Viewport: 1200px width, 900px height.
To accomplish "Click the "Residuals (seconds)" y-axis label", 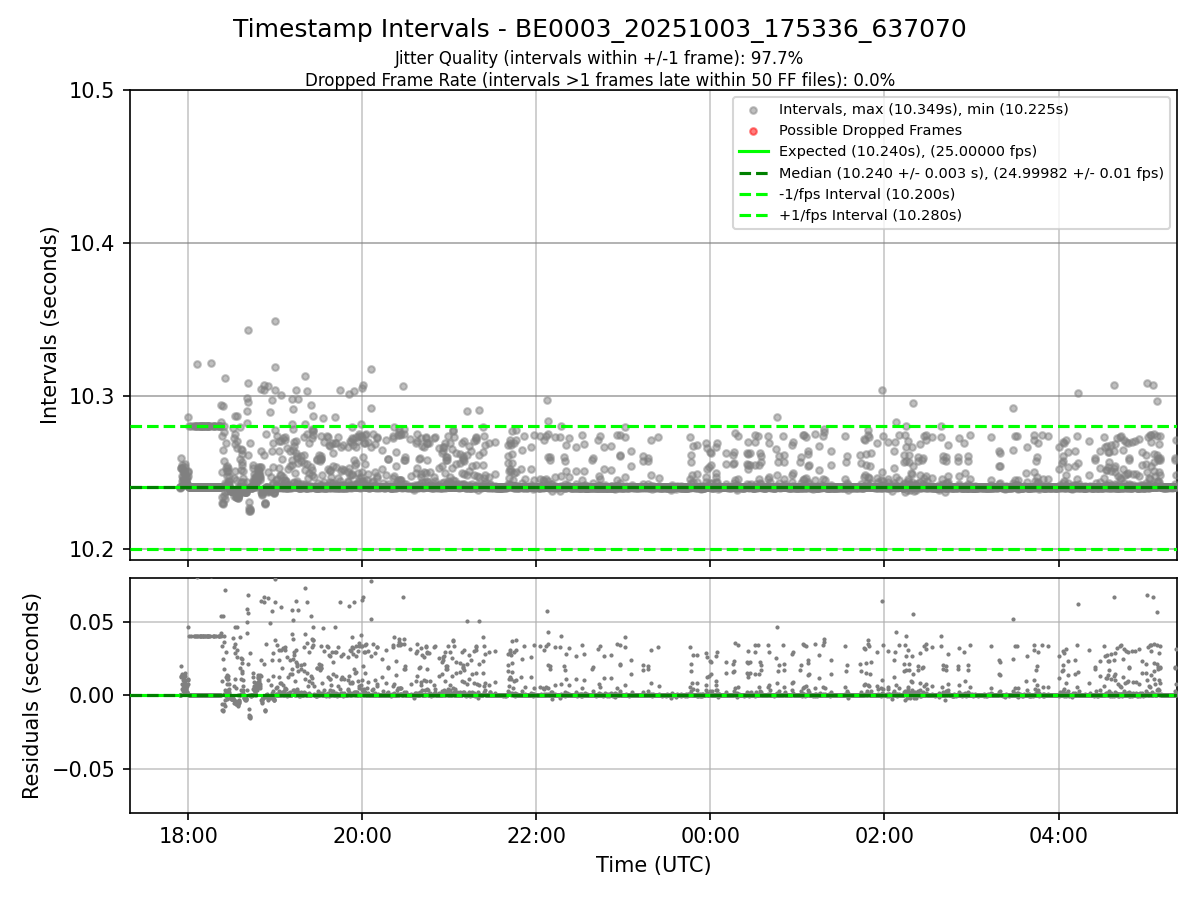I will pyautogui.click(x=31, y=696).
